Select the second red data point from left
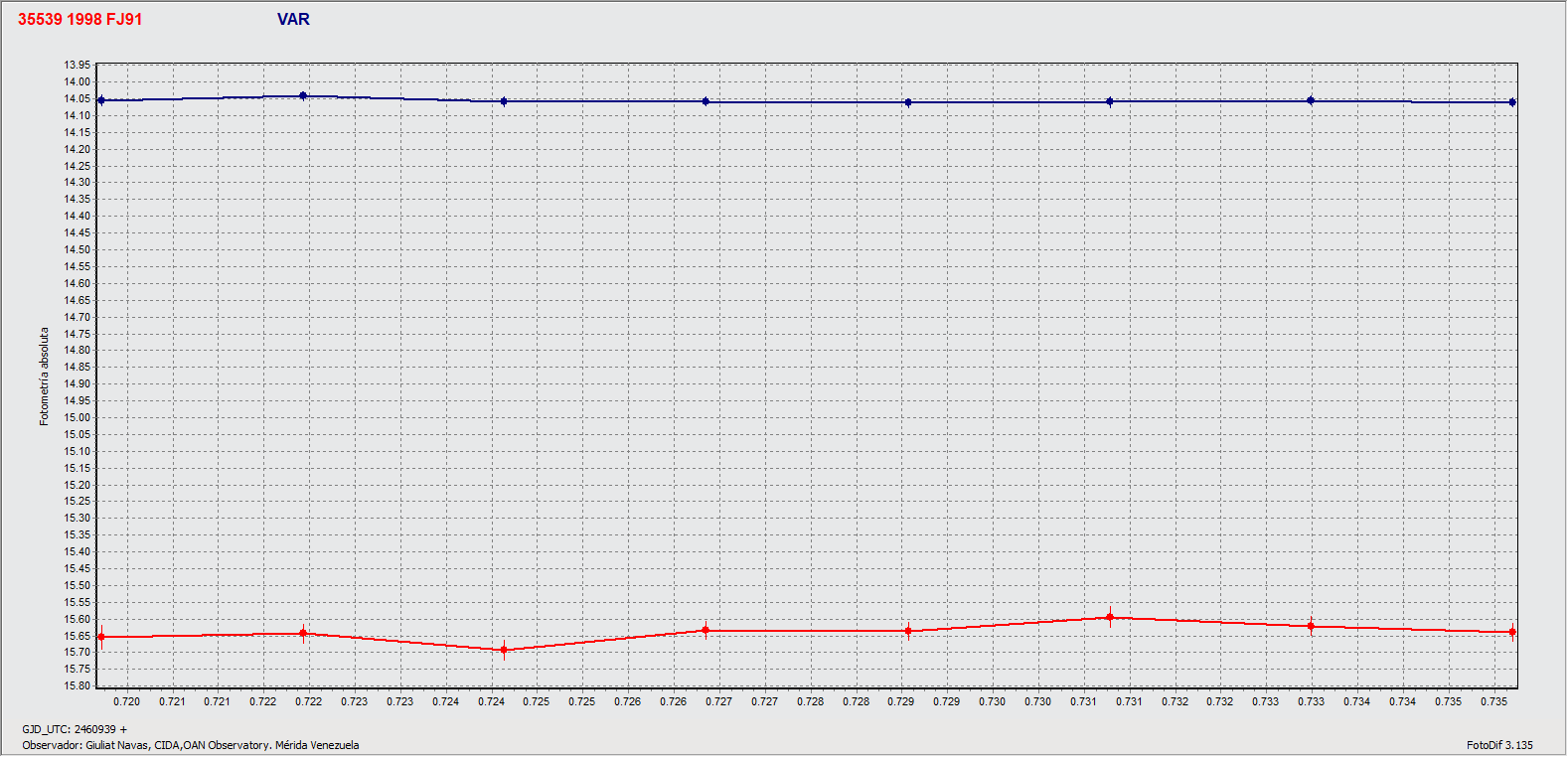Viewport: 1568px width, 757px height. [303, 633]
